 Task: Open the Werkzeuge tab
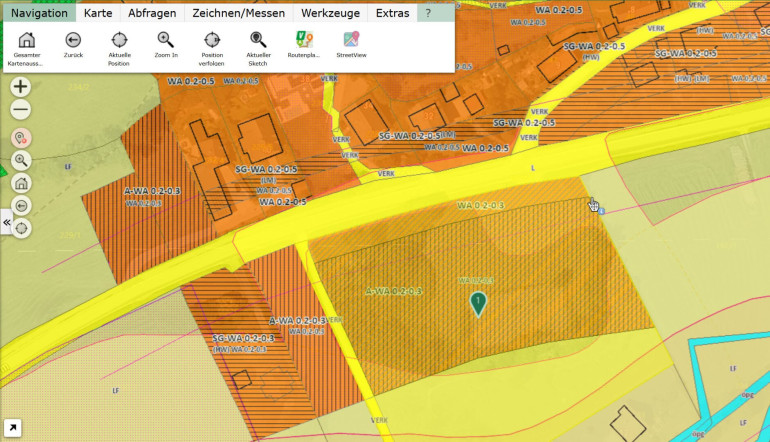330,14
